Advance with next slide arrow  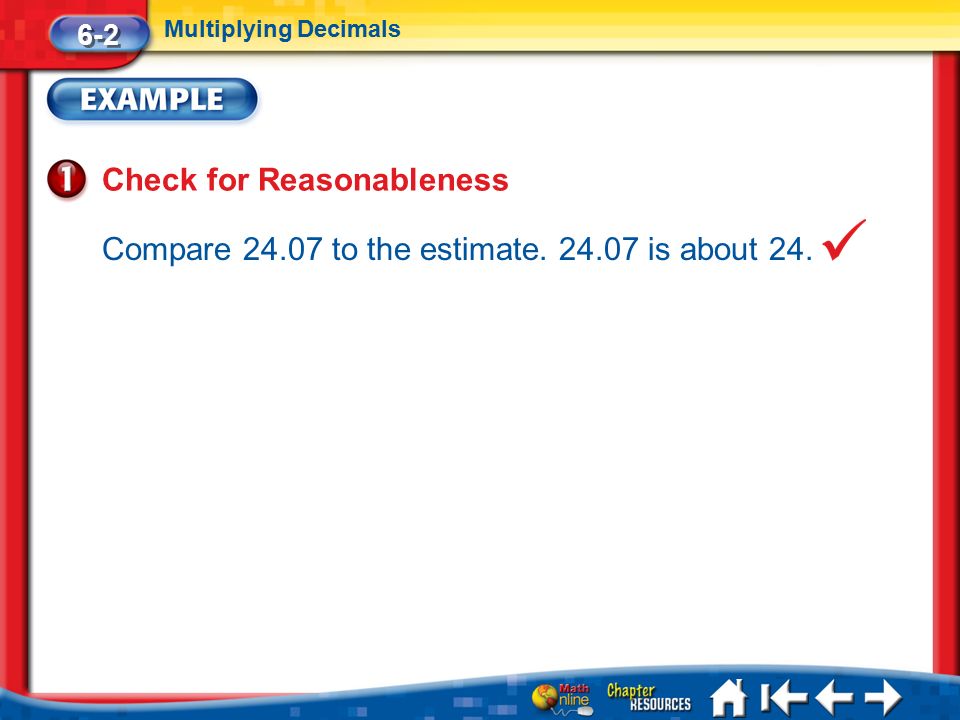[x=883, y=697]
